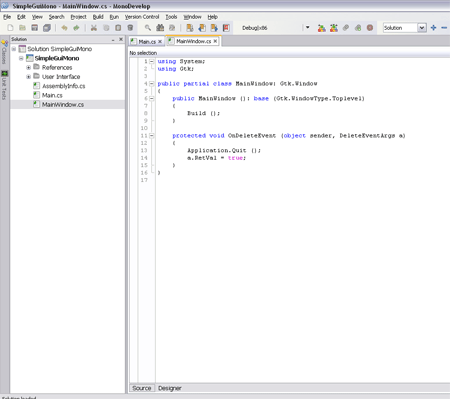
Task: Click the Open file toolbar icon
Action: tap(22, 28)
